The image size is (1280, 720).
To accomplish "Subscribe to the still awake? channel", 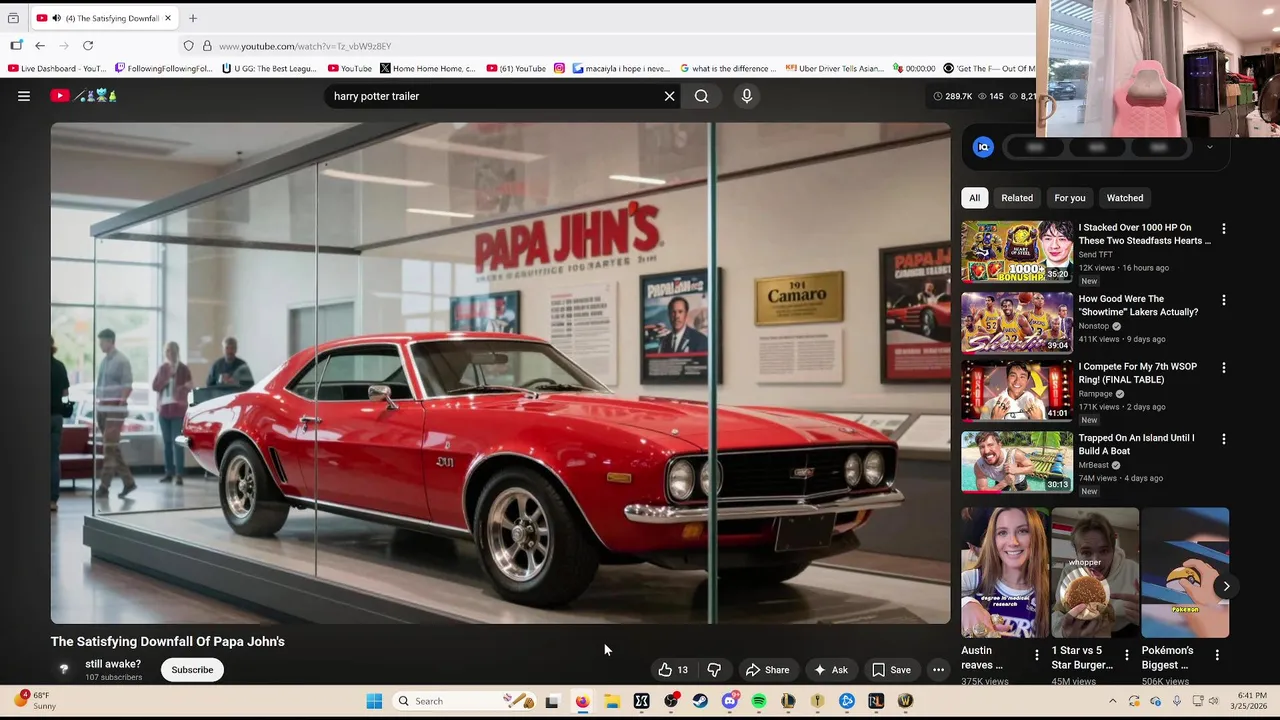I will tap(192, 670).
